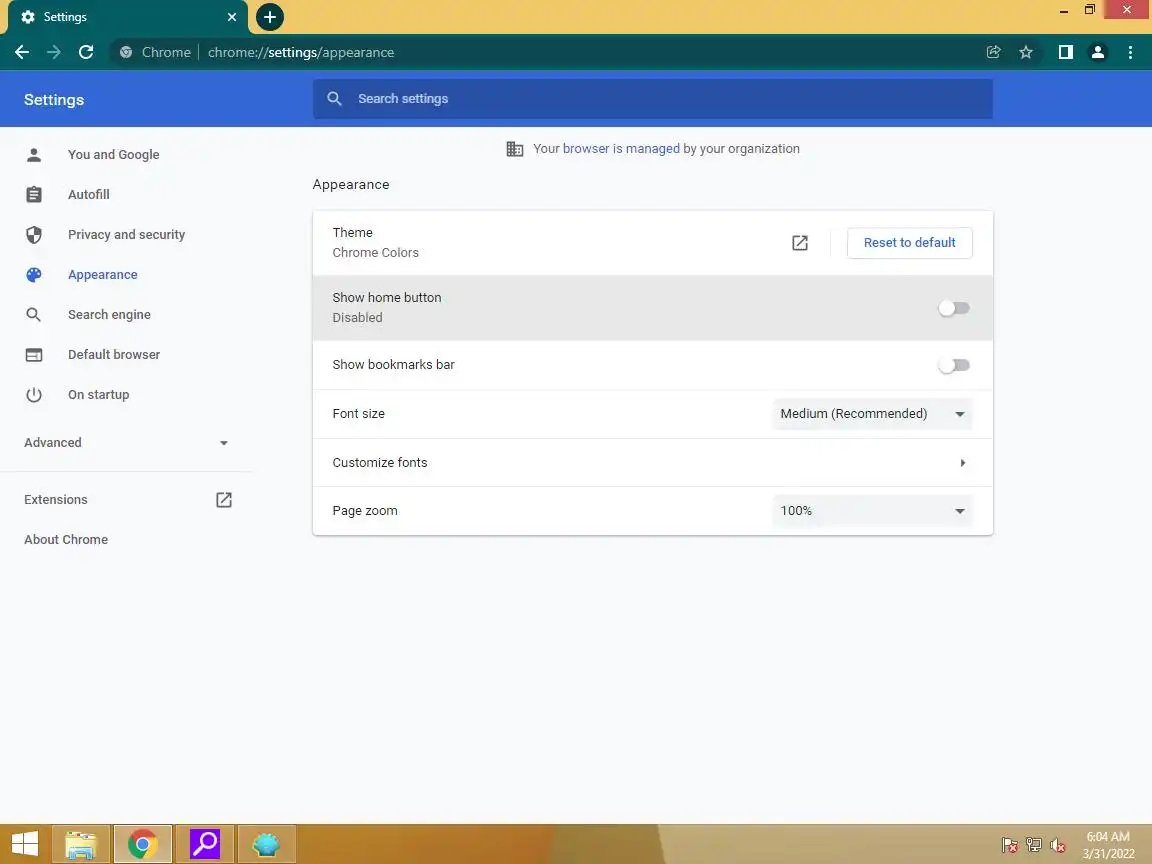The width and height of the screenshot is (1152, 864).
Task: Open Chrome's three-dot menu
Action: [x=1130, y=52]
